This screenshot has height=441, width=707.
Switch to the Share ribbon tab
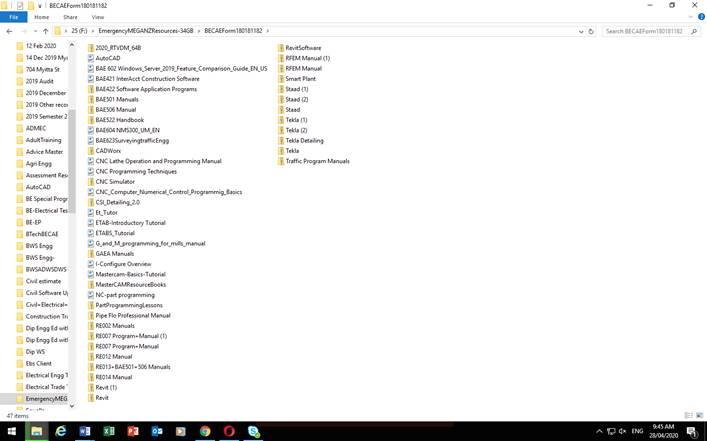click(x=70, y=17)
